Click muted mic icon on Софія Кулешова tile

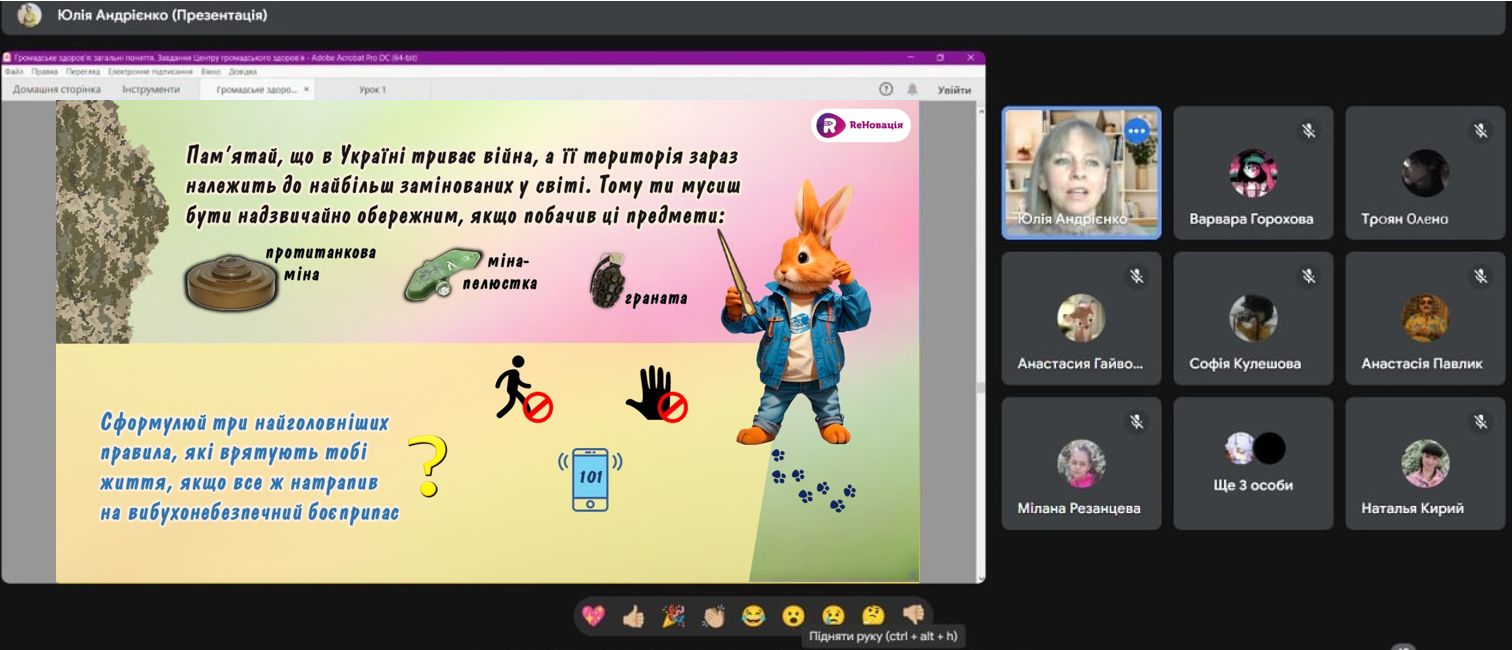pos(1308,276)
